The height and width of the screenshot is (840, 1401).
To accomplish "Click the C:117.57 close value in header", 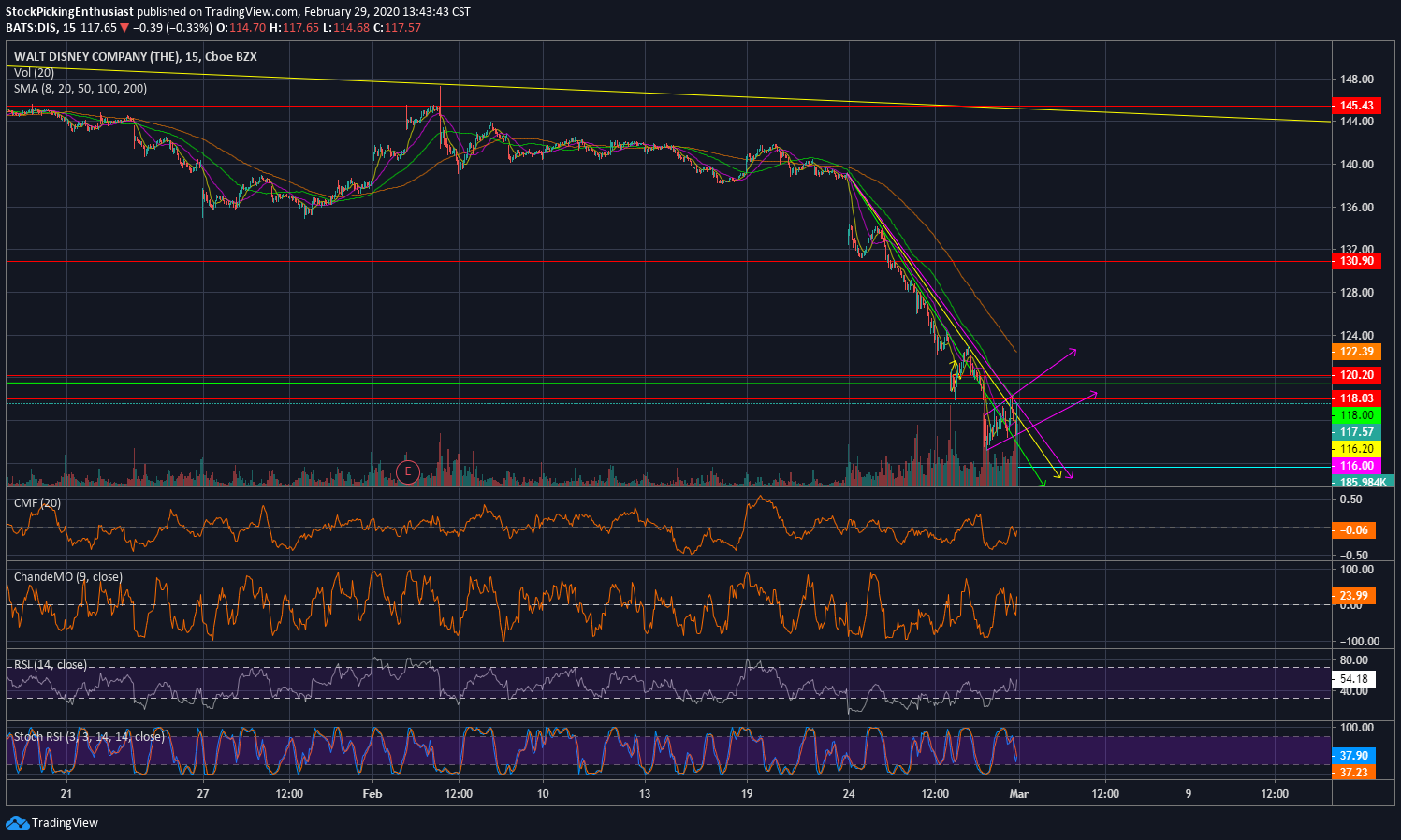I will [x=398, y=28].
